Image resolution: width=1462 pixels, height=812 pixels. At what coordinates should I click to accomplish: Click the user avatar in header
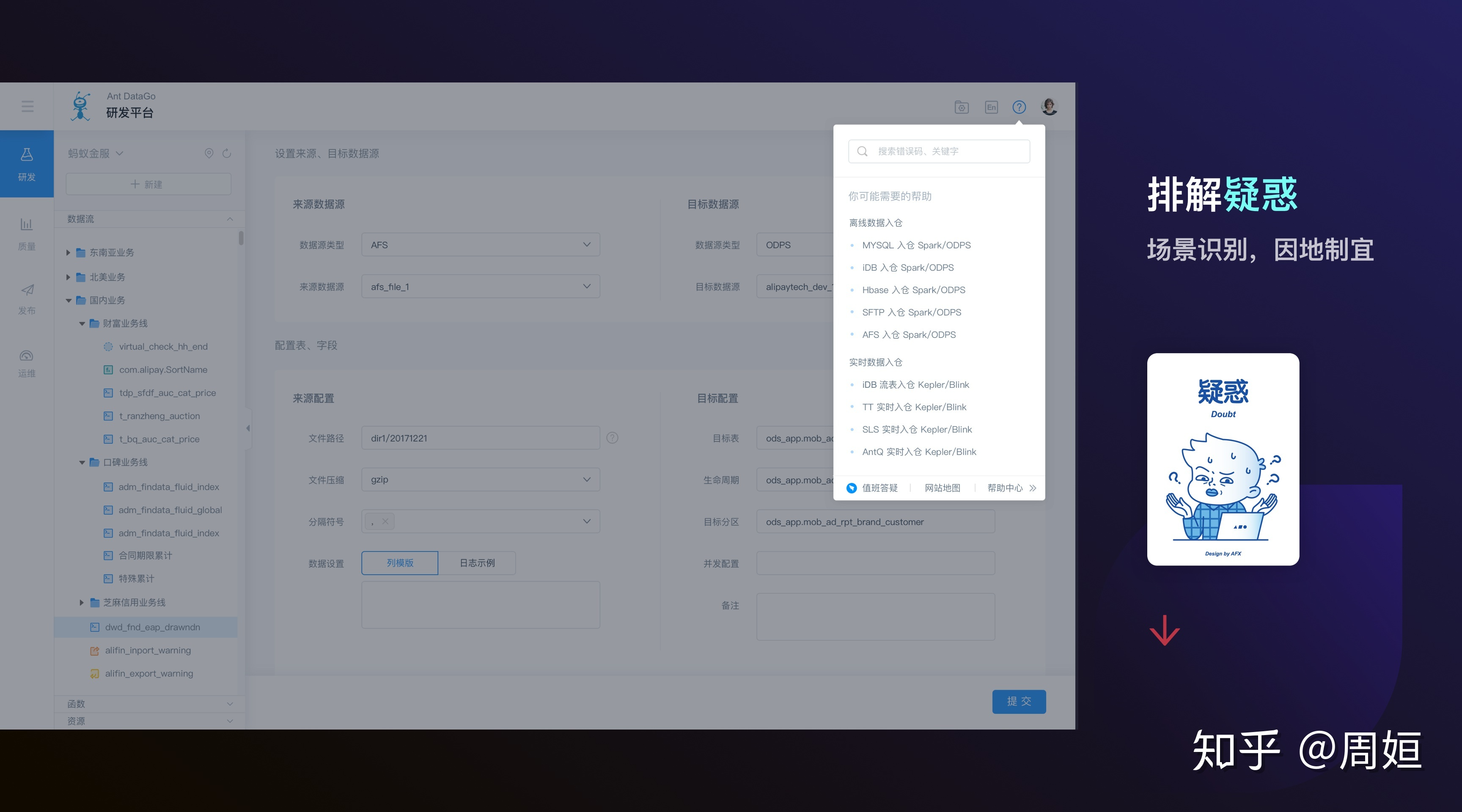tap(1049, 107)
